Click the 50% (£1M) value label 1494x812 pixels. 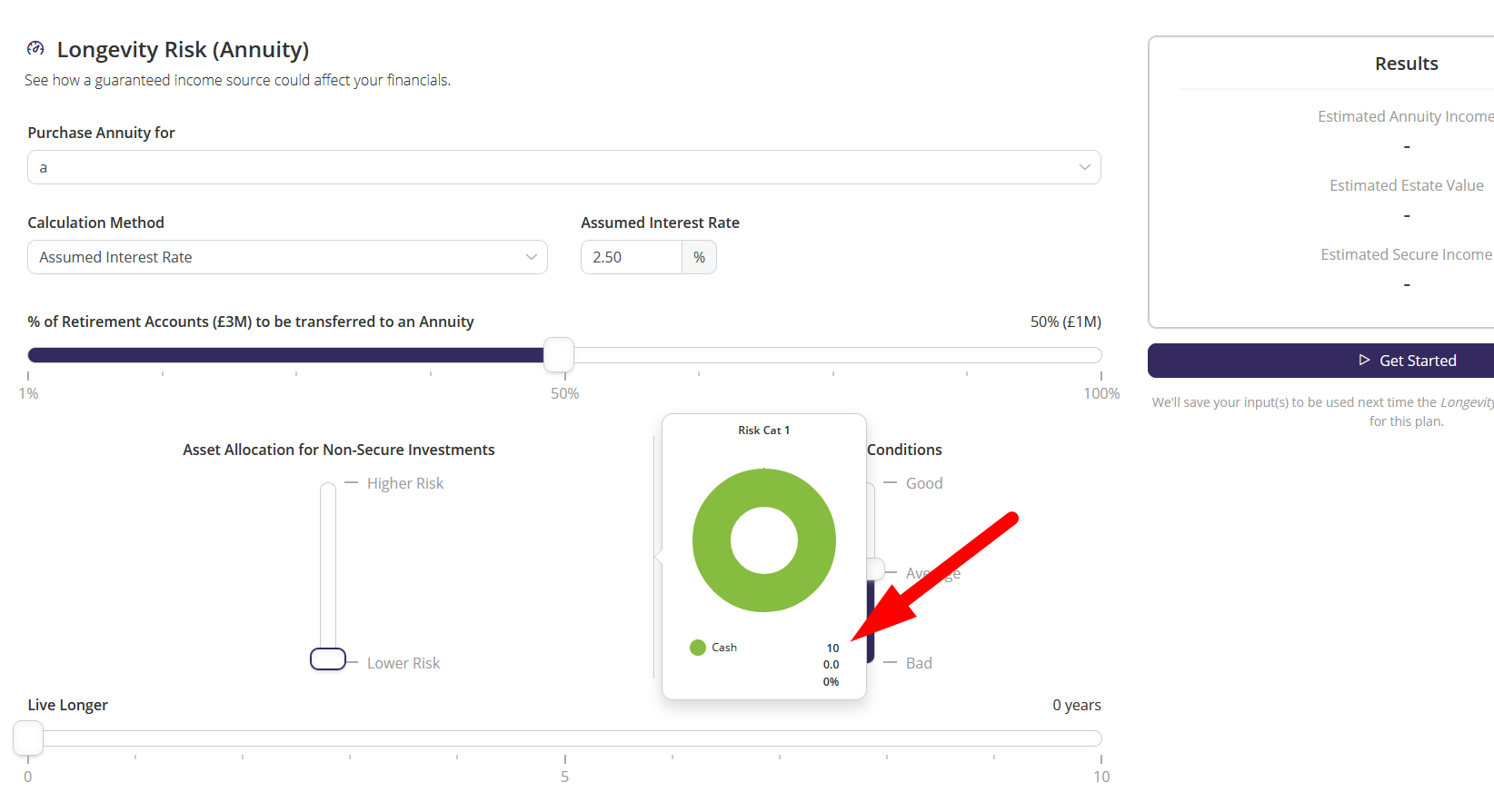click(x=1066, y=322)
